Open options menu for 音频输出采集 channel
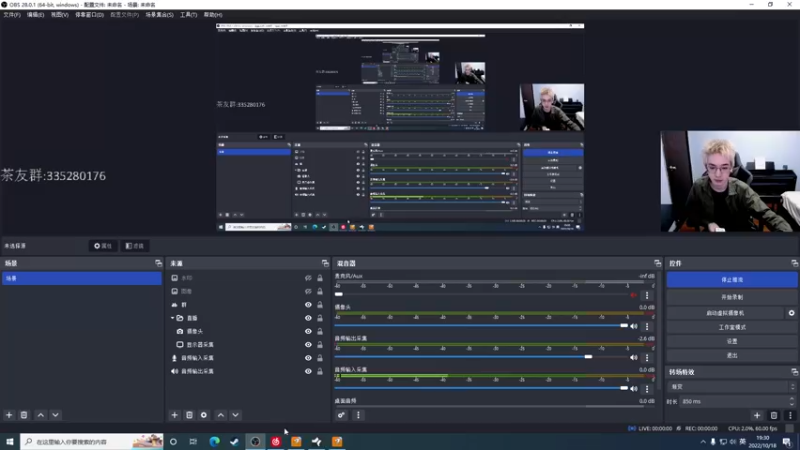The image size is (800, 450). click(647, 358)
